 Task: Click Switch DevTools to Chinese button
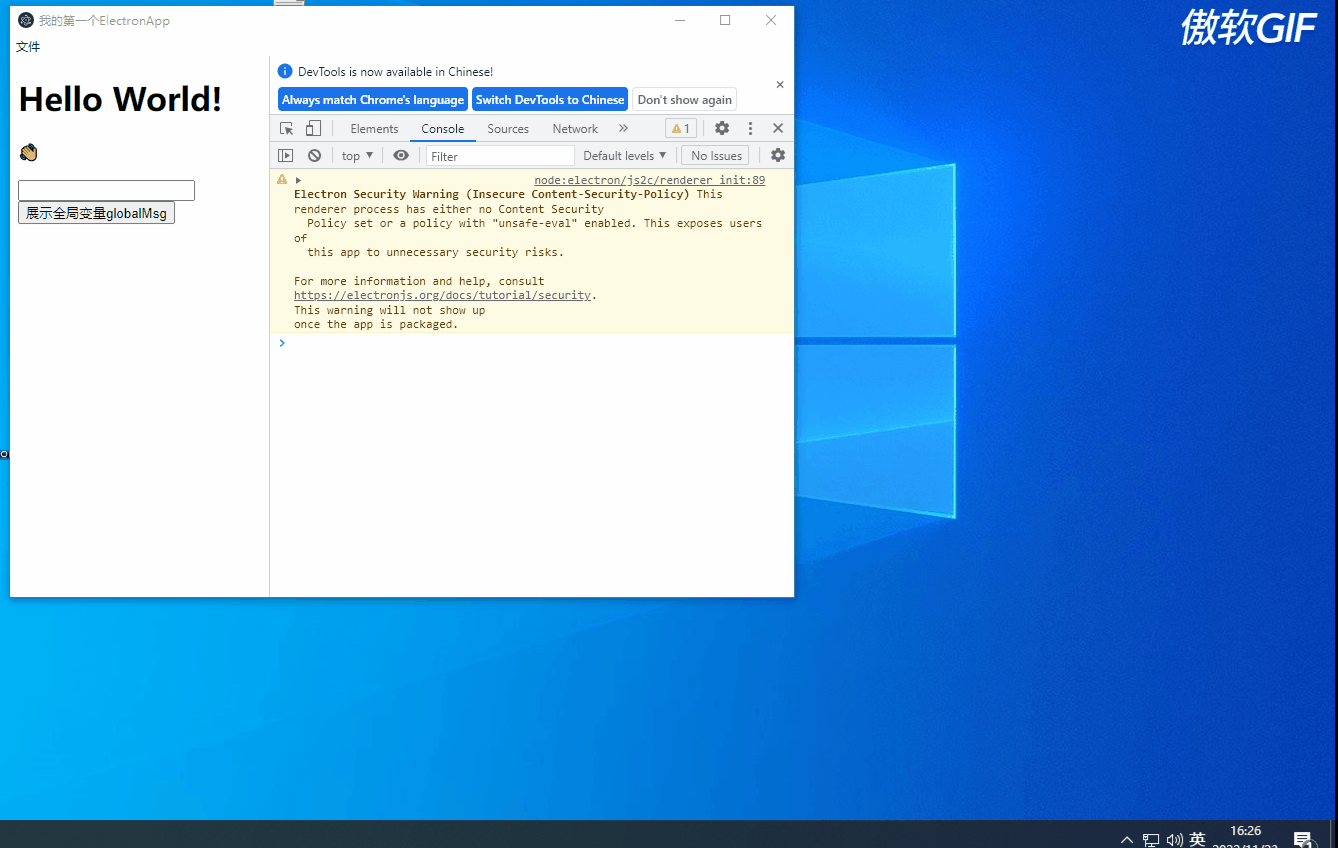550,99
